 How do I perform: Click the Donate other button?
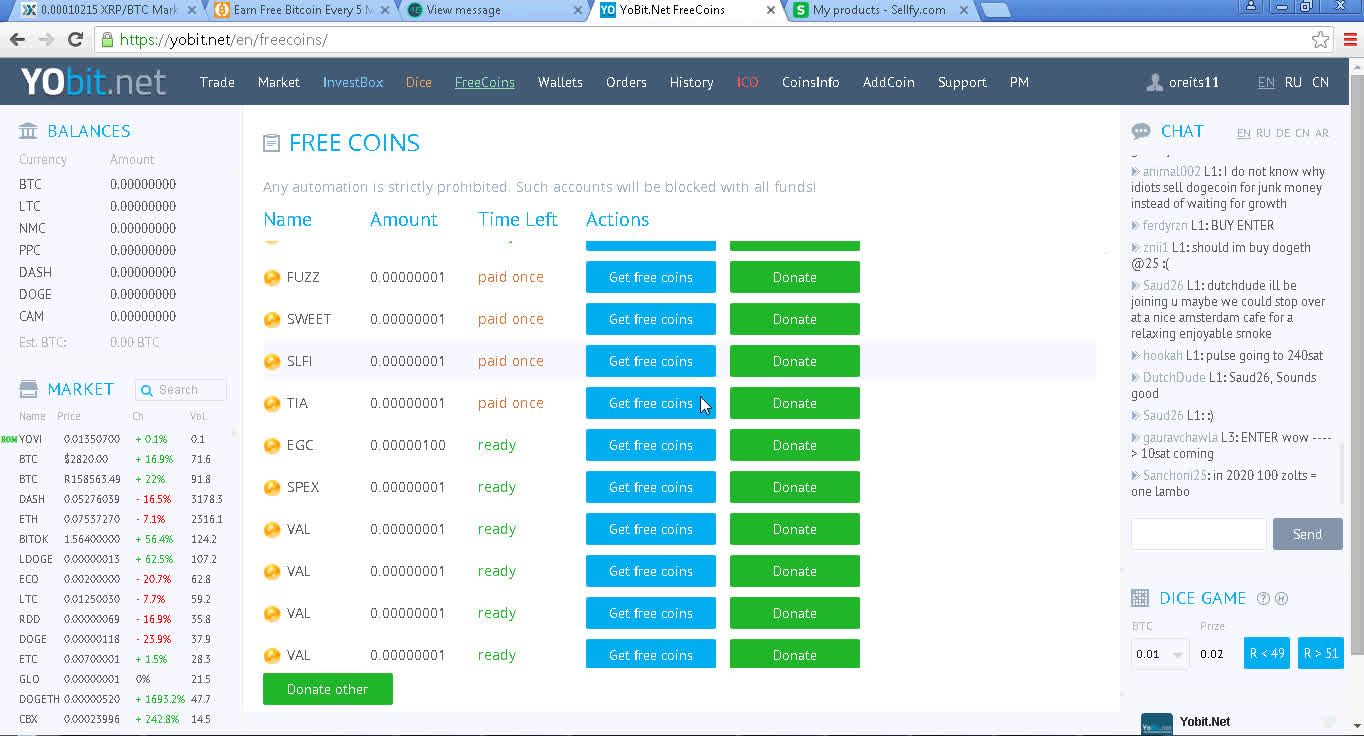click(327, 689)
